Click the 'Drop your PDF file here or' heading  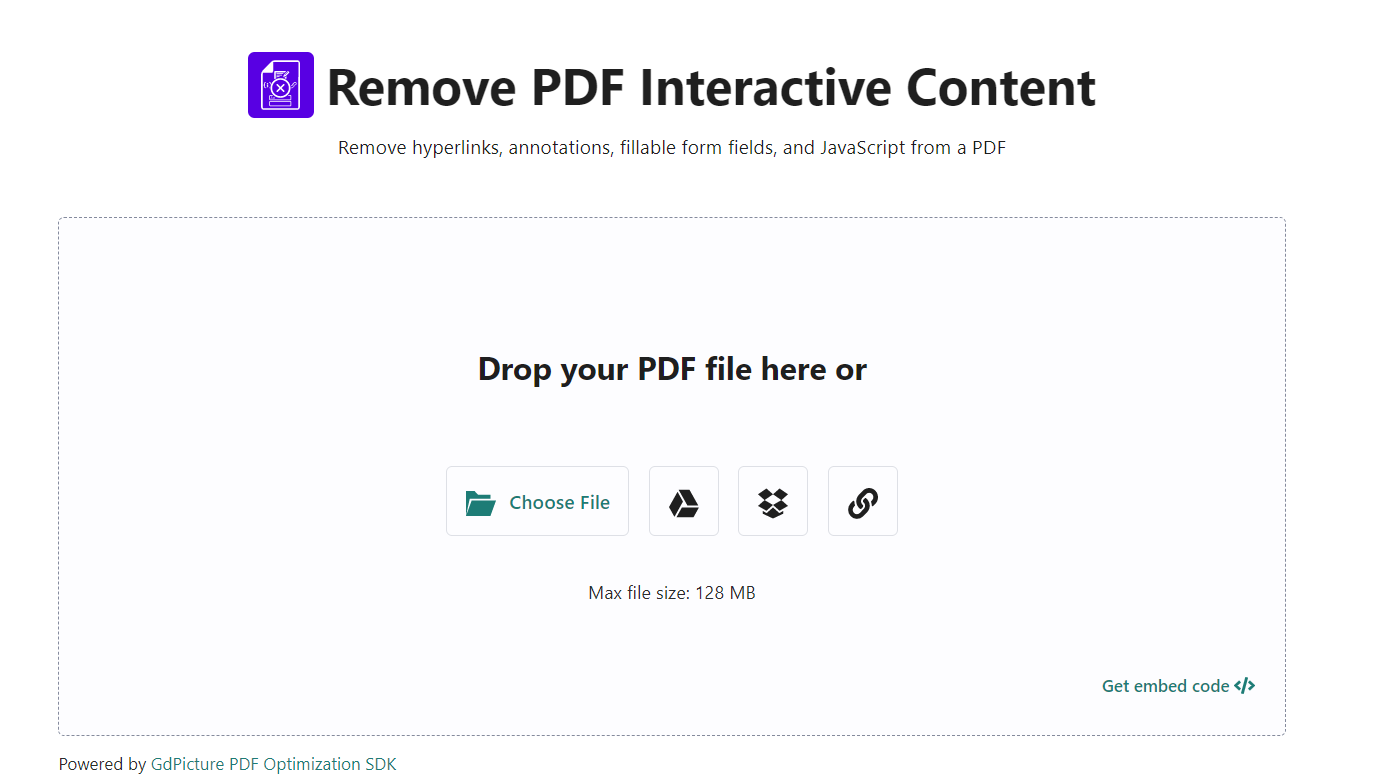pos(672,369)
